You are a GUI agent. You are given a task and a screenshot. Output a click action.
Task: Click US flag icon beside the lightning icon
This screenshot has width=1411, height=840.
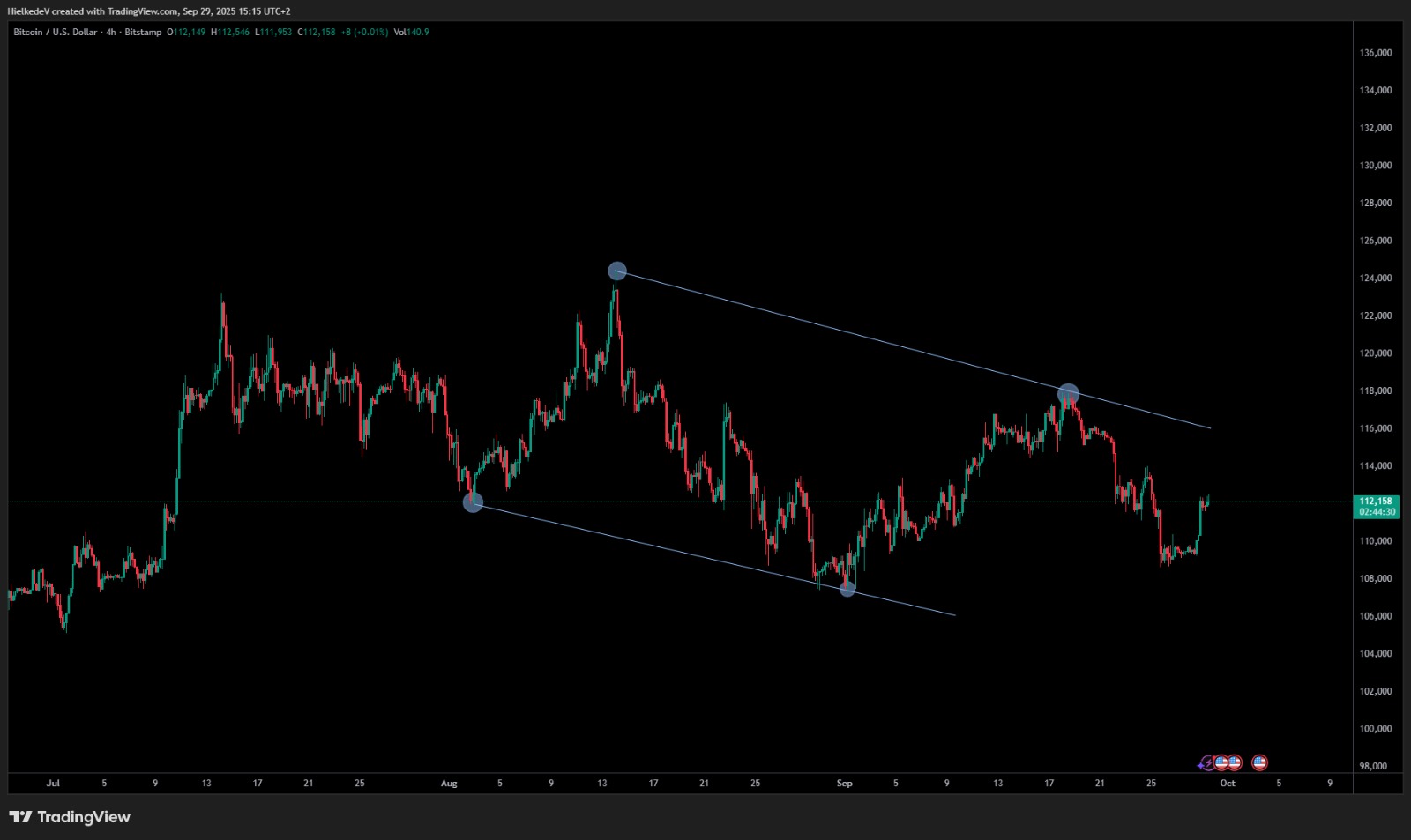[1221, 762]
